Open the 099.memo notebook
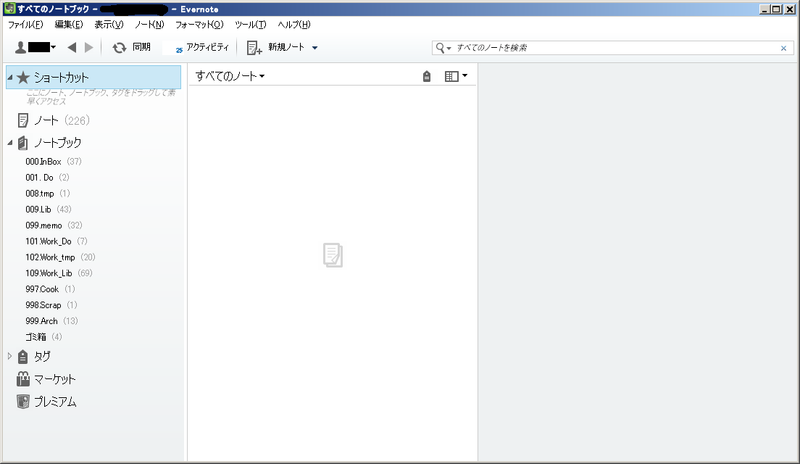Viewport: 800px width, 464px height. point(54,225)
